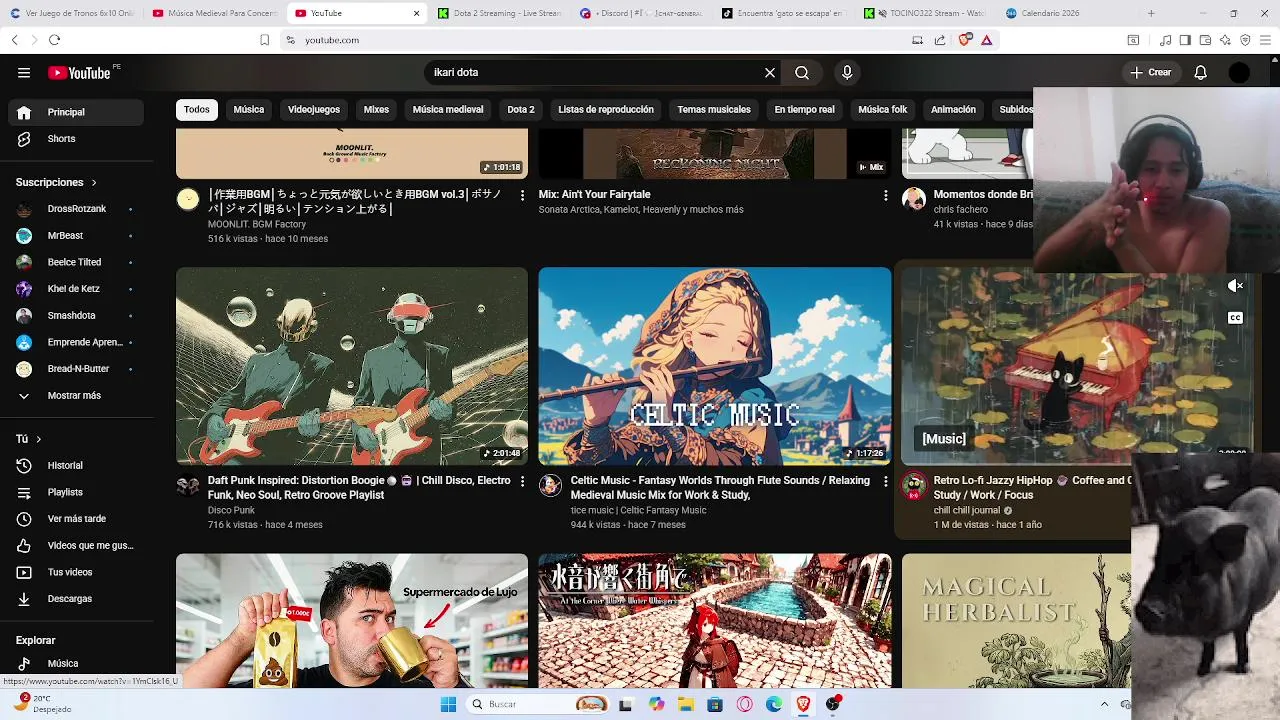Open the notifications bell
This screenshot has width=1280, height=720.
(x=1201, y=72)
